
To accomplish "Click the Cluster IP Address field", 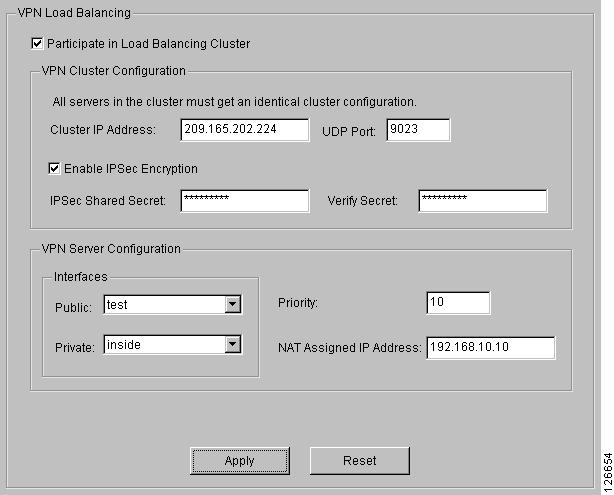I will pyautogui.click(x=245, y=130).
